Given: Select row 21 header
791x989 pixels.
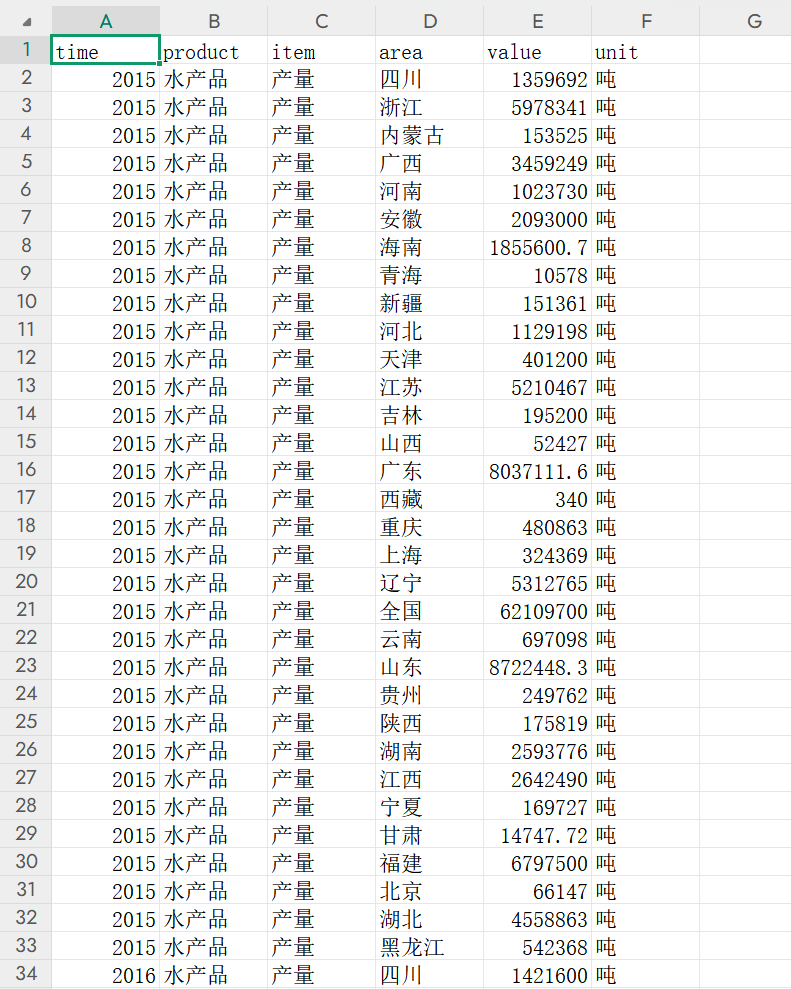Looking at the screenshot, I should point(26,610).
